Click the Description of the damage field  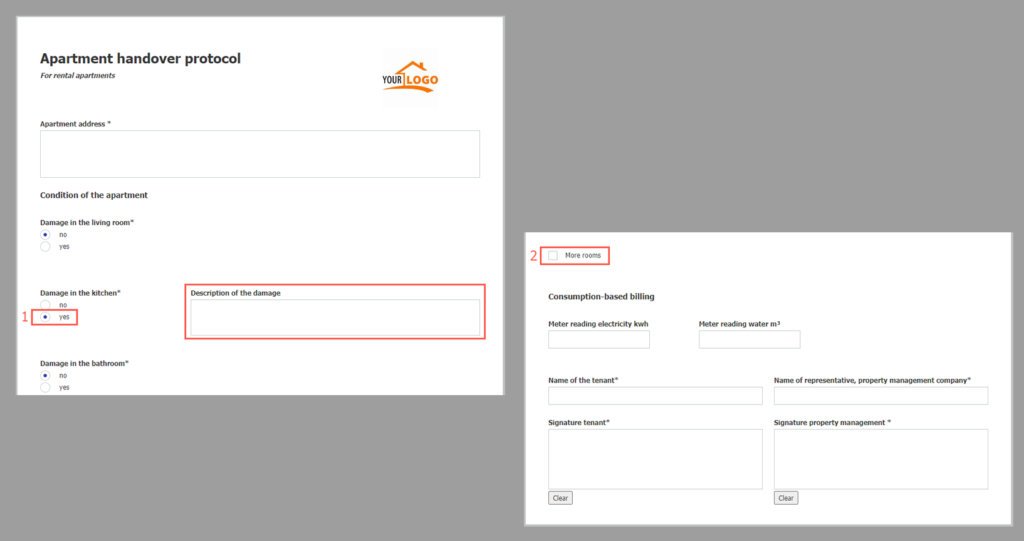click(335, 318)
